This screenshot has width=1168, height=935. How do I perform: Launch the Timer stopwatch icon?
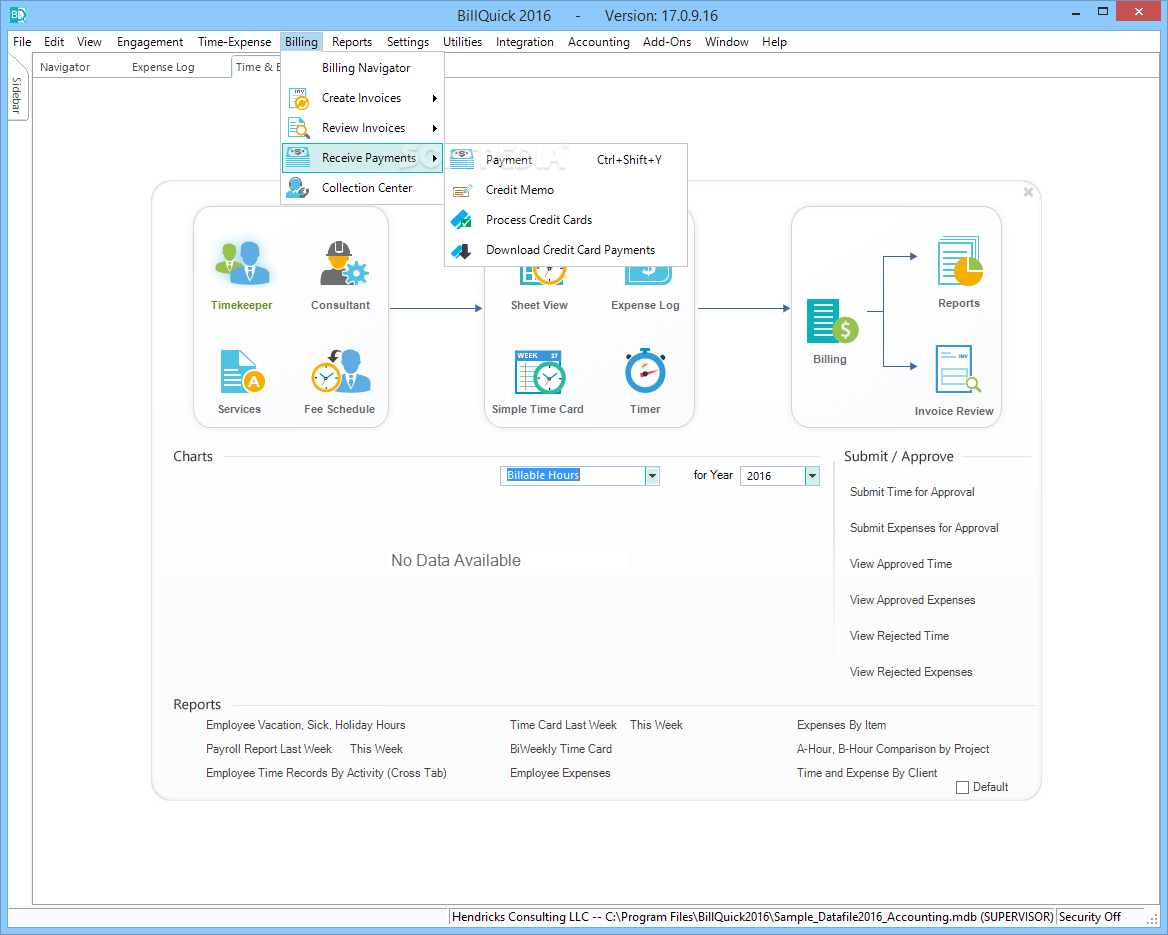tap(645, 370)
